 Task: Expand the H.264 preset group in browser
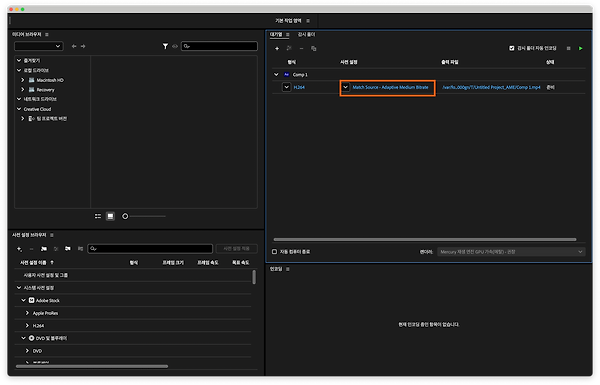(x=27, y=326)
